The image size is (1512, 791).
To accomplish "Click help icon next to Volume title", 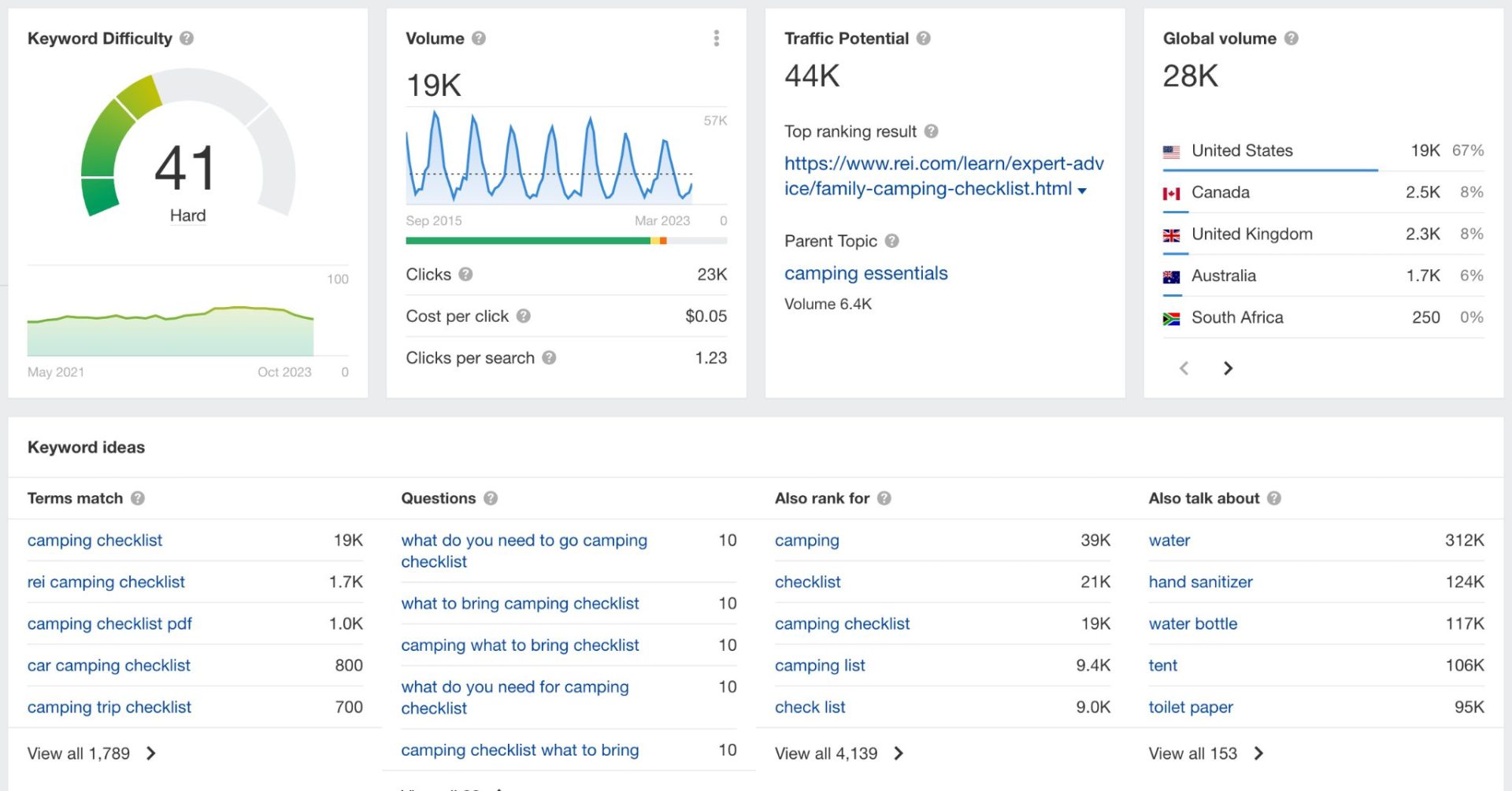I will (x=479, y=39).
